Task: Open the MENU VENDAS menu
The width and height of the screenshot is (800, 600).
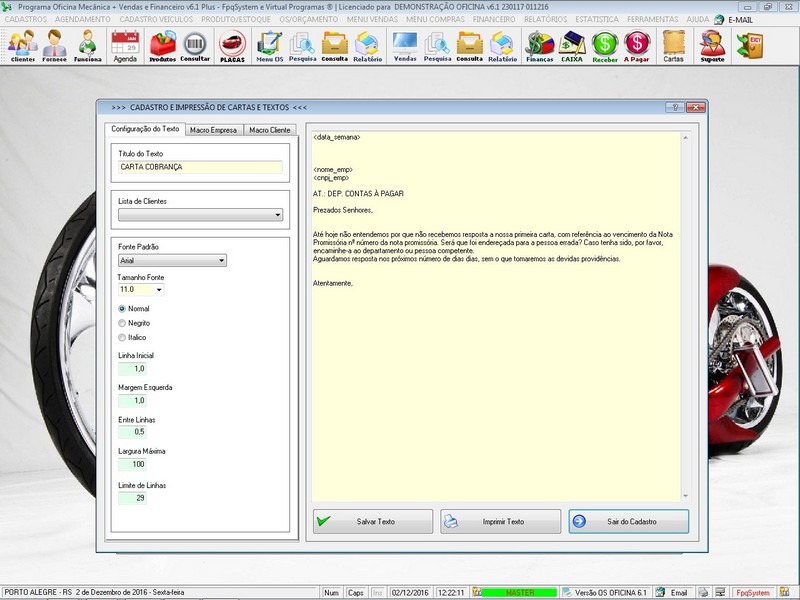Action: (x=372, y=19)
